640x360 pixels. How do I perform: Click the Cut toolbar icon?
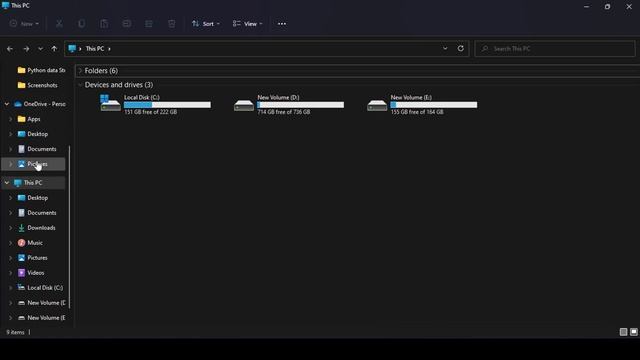tap(59, 24)
